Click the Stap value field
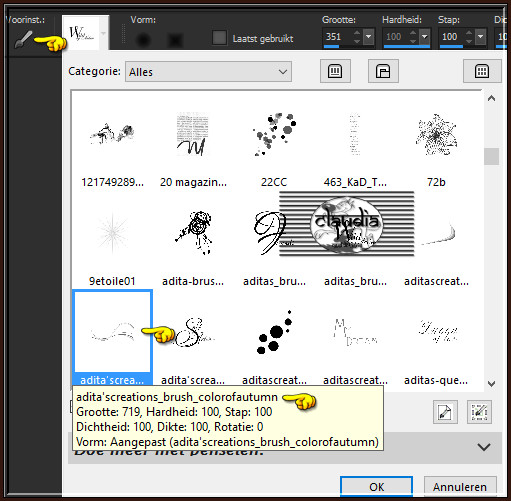Screen dimensions: 511x501 tap(452, 37)
